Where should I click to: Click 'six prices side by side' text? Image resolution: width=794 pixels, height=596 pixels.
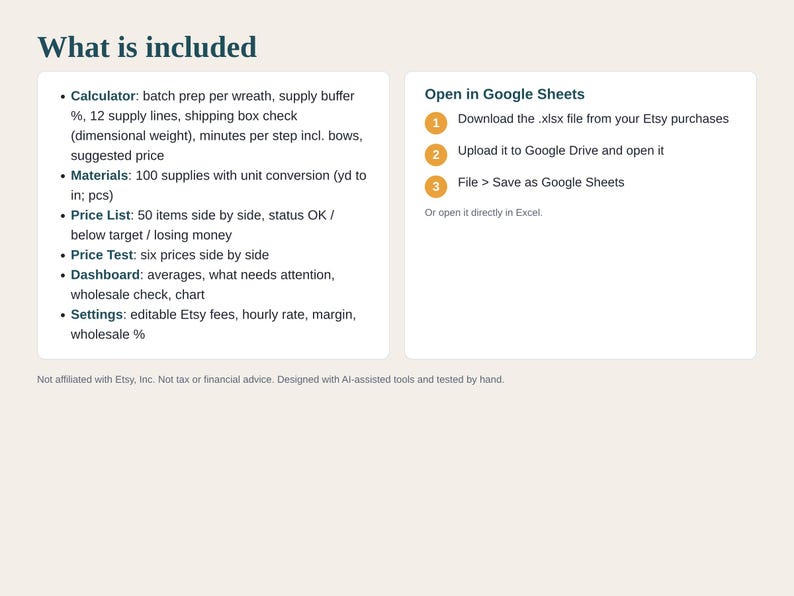(x=205, y=255)
